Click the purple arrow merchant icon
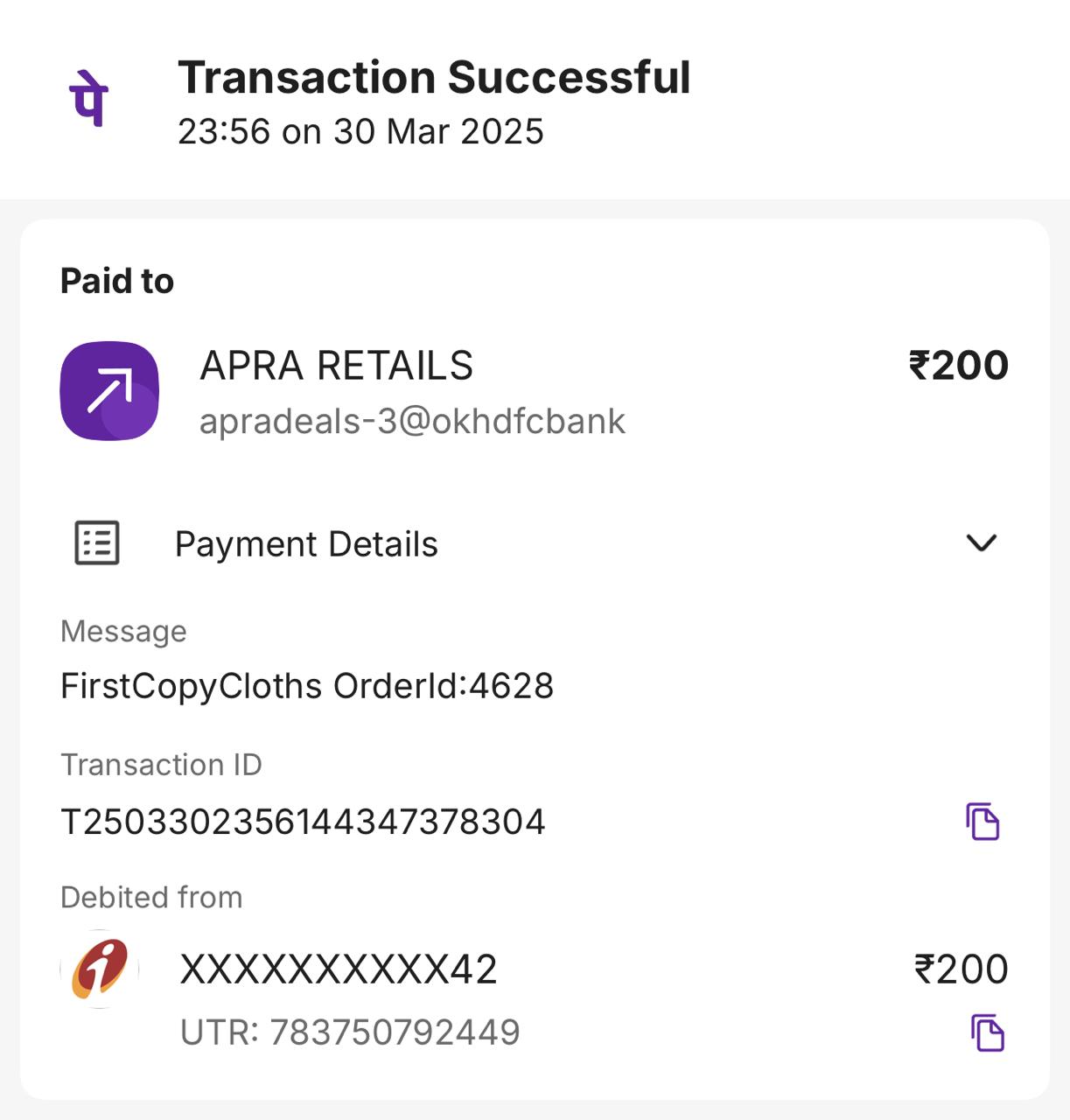This screenshot has width=1070, height=1120. (109, 390)
